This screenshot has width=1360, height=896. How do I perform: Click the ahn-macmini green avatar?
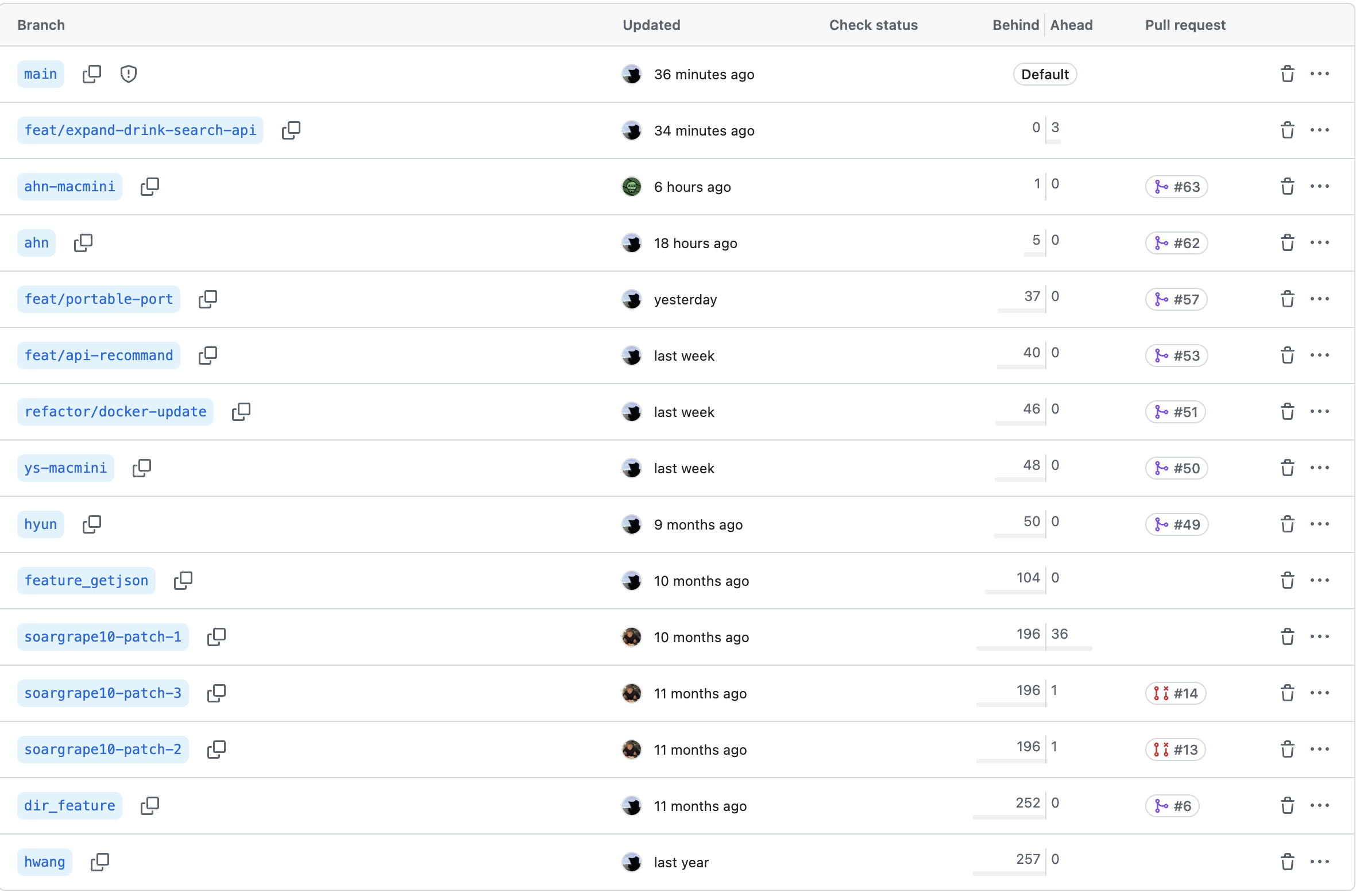pyautogui.click(x=632, y=187)
